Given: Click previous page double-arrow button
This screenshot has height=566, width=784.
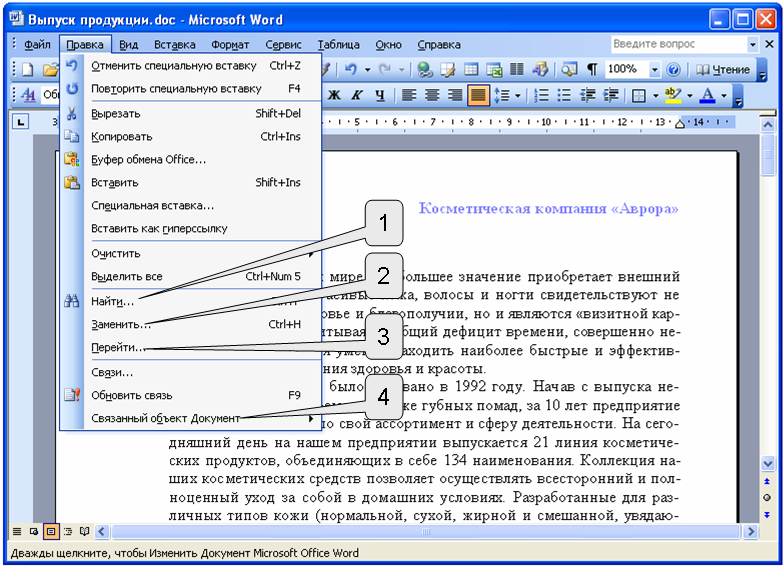Looking at the screenshot, I should (x=767, y=482).
